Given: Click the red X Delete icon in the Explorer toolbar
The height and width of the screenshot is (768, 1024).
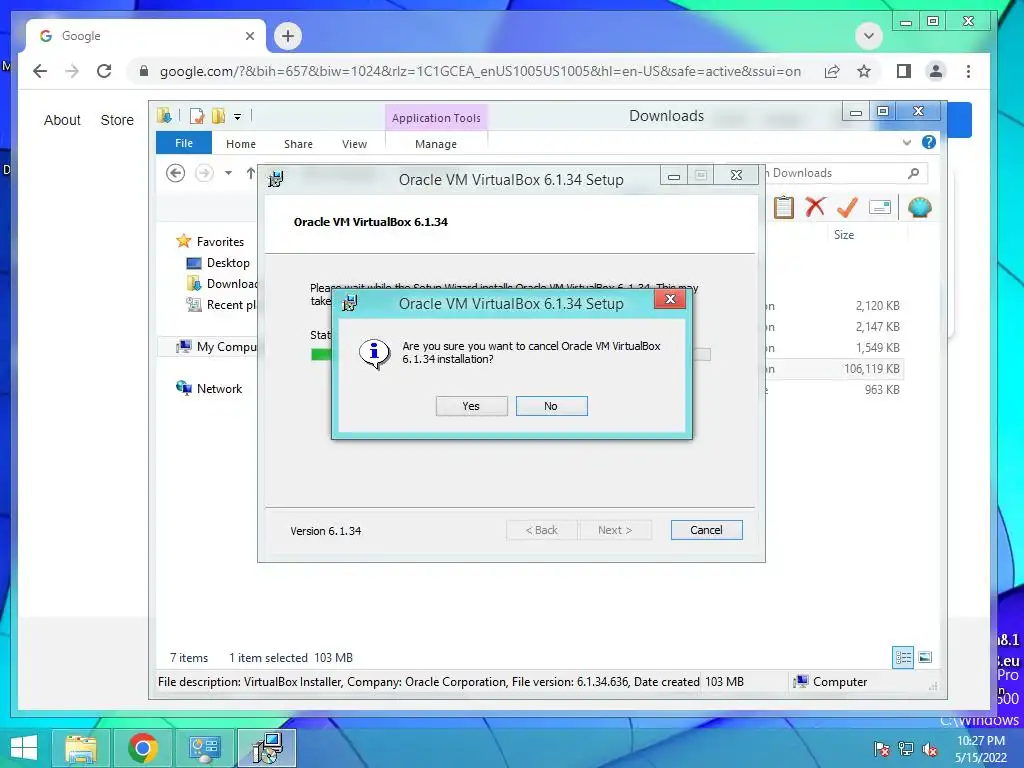Looking at the screenshot, I should (x=815, y=207).
